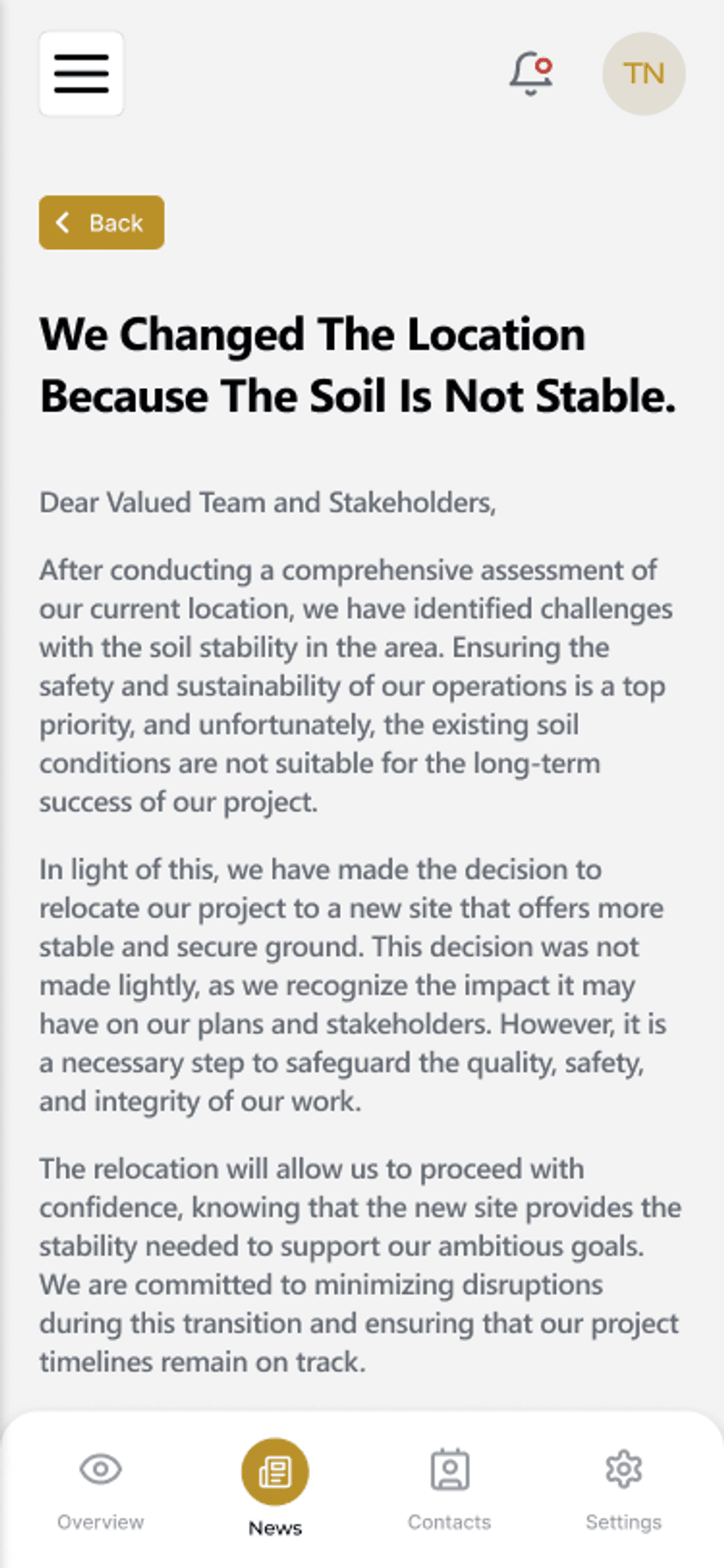Image resolution: width=724 pixels, height=1568 pixels.
Task: Select the News tab label
Action: point(275,1527)
